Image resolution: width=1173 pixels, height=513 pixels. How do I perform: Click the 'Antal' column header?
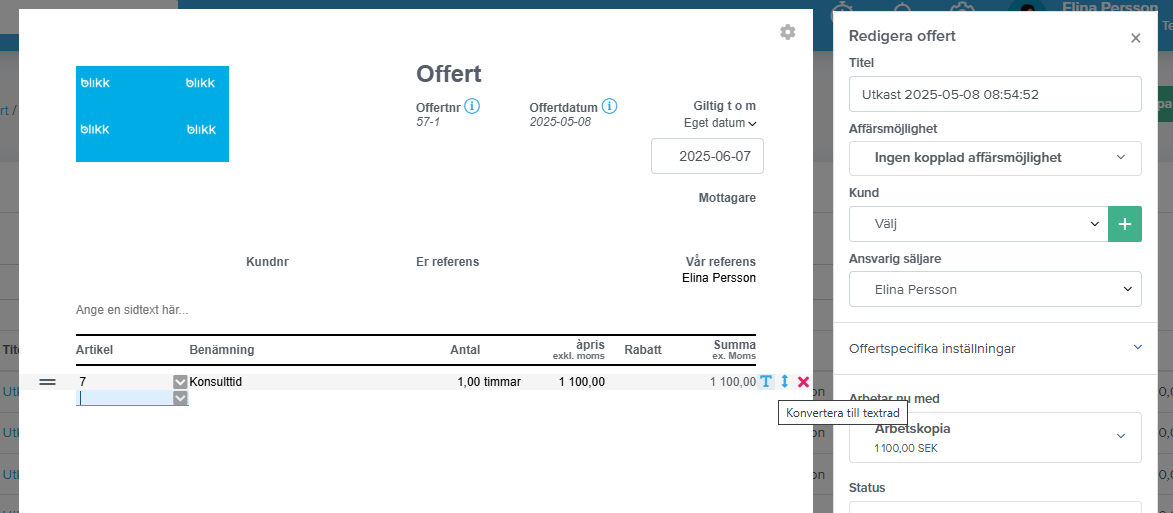(x=465, y=349)
